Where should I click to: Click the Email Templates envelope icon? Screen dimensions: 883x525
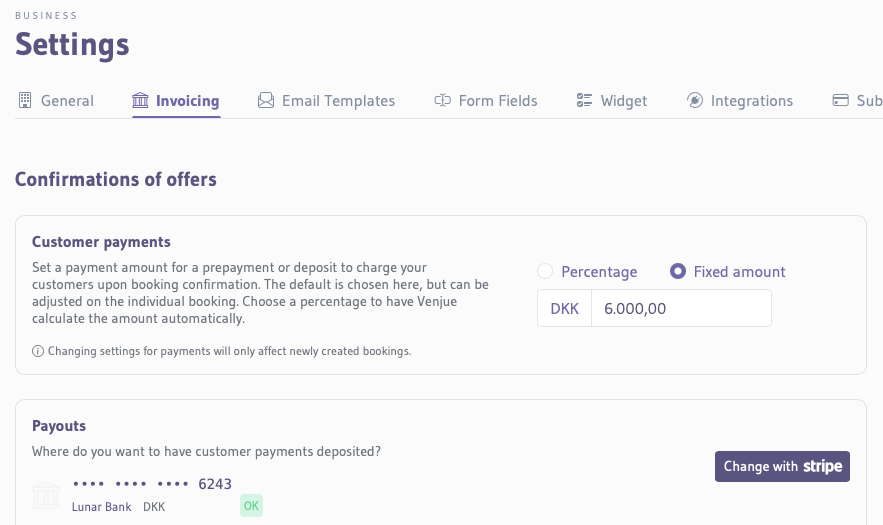pos(266,100)
